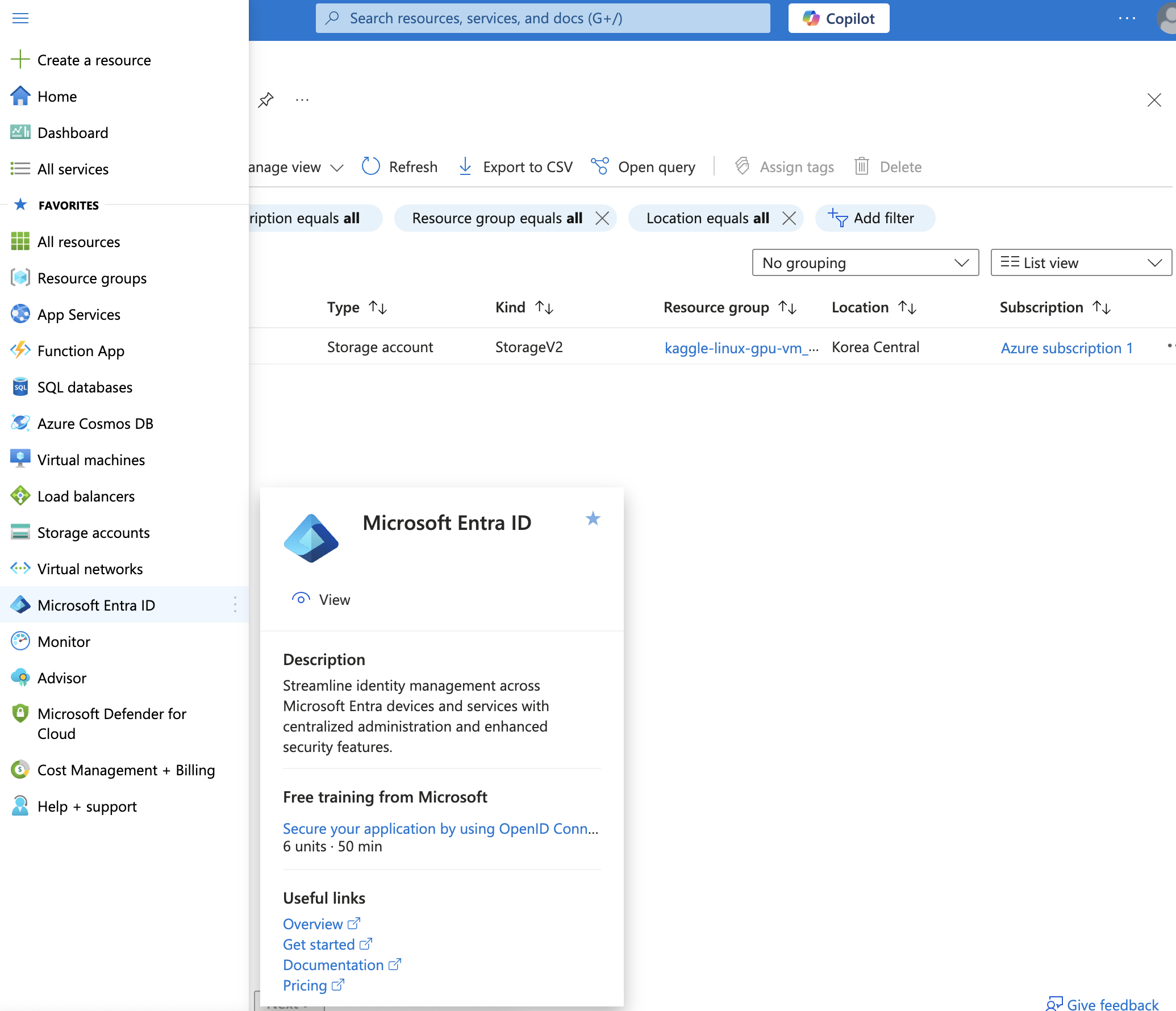The height and width of the screenshot is (1011, 1176).
Task: Open App Services from favorites
Action: click(79, 314)
